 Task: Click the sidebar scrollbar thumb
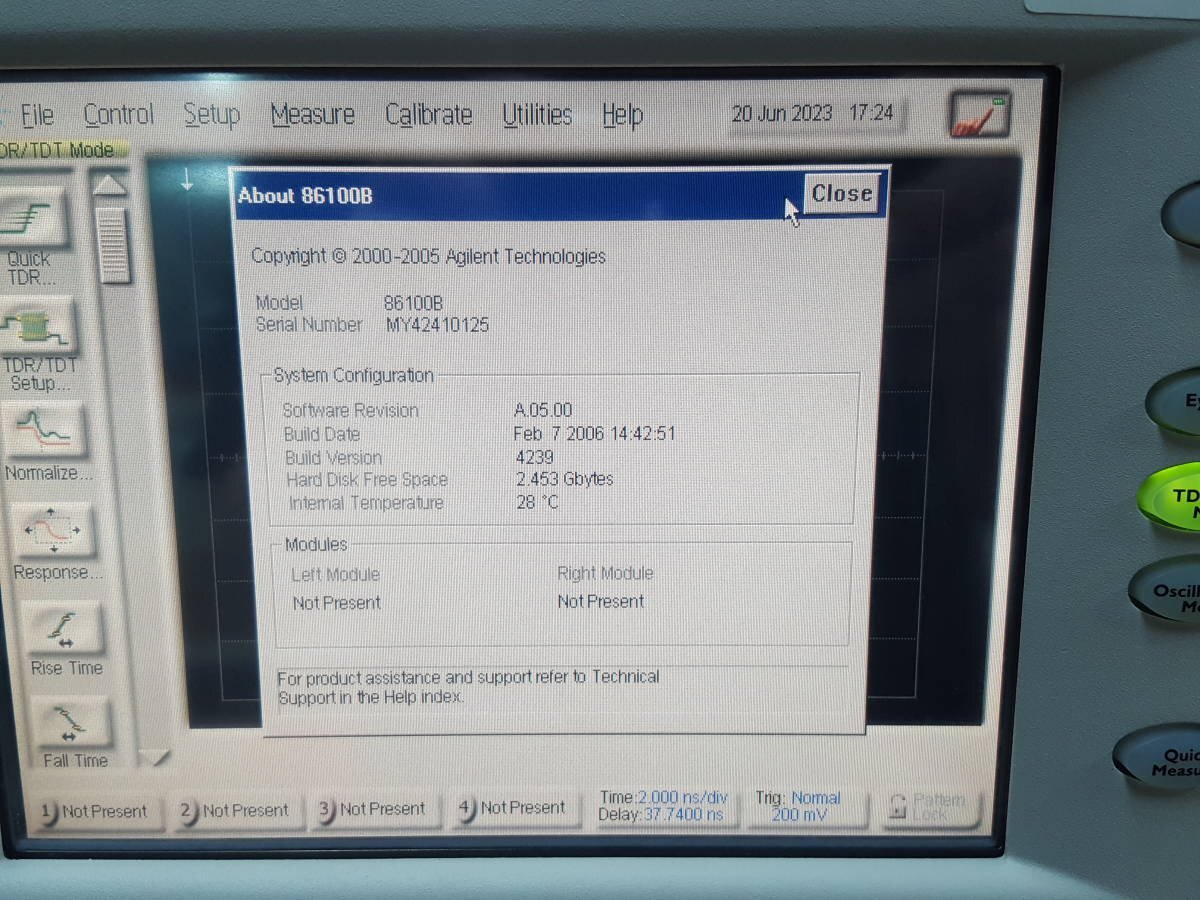(x=113, y=245)
